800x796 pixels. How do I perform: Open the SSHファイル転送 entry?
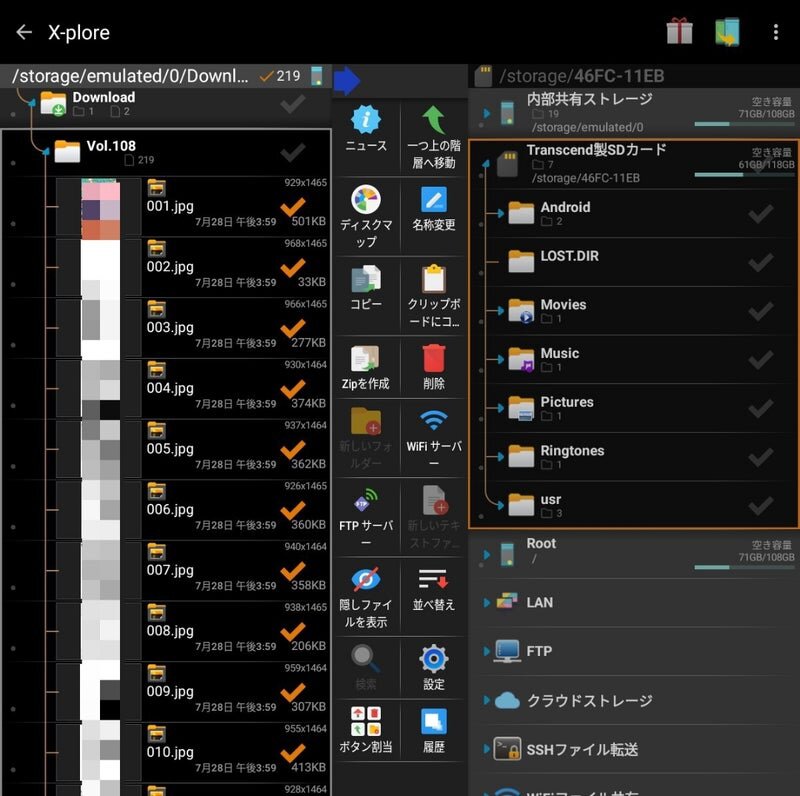633,750
